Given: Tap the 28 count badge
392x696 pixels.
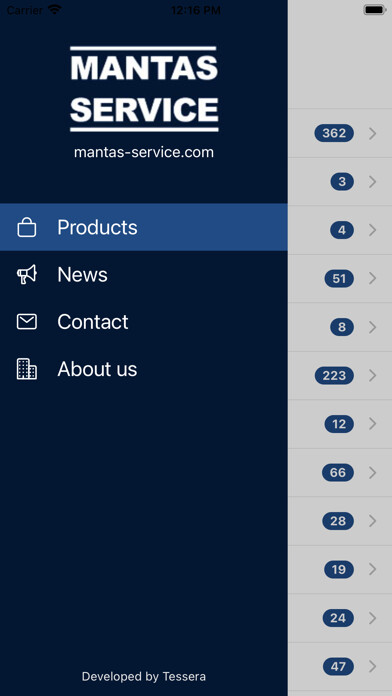Looking at the screenshot, I should click(338, 521).
